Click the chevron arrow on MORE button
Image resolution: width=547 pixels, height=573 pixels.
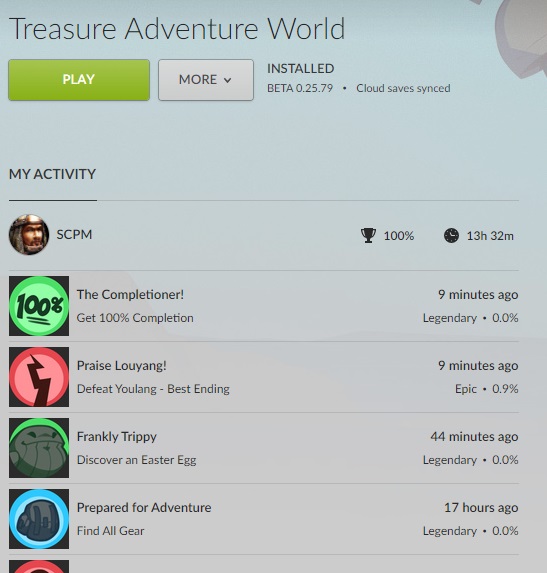[228, 80]
